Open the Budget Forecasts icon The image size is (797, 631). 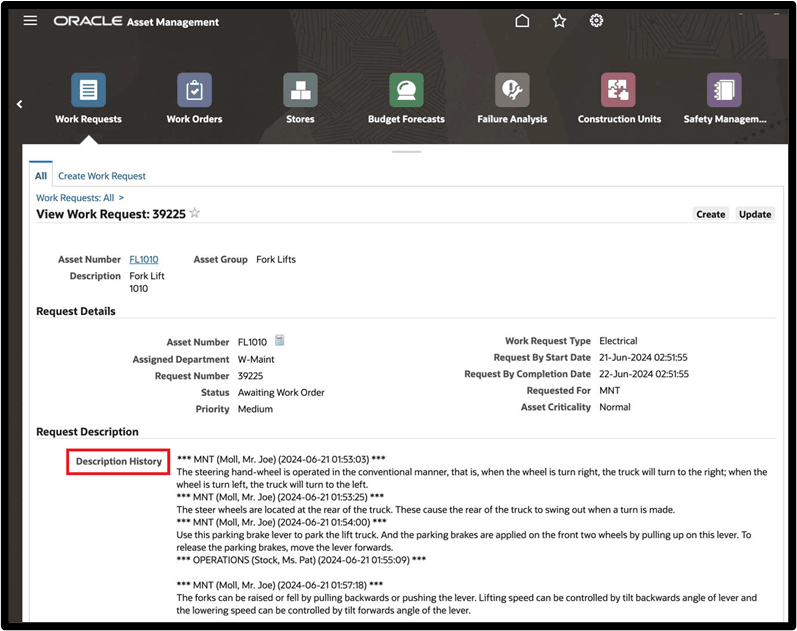406,90
